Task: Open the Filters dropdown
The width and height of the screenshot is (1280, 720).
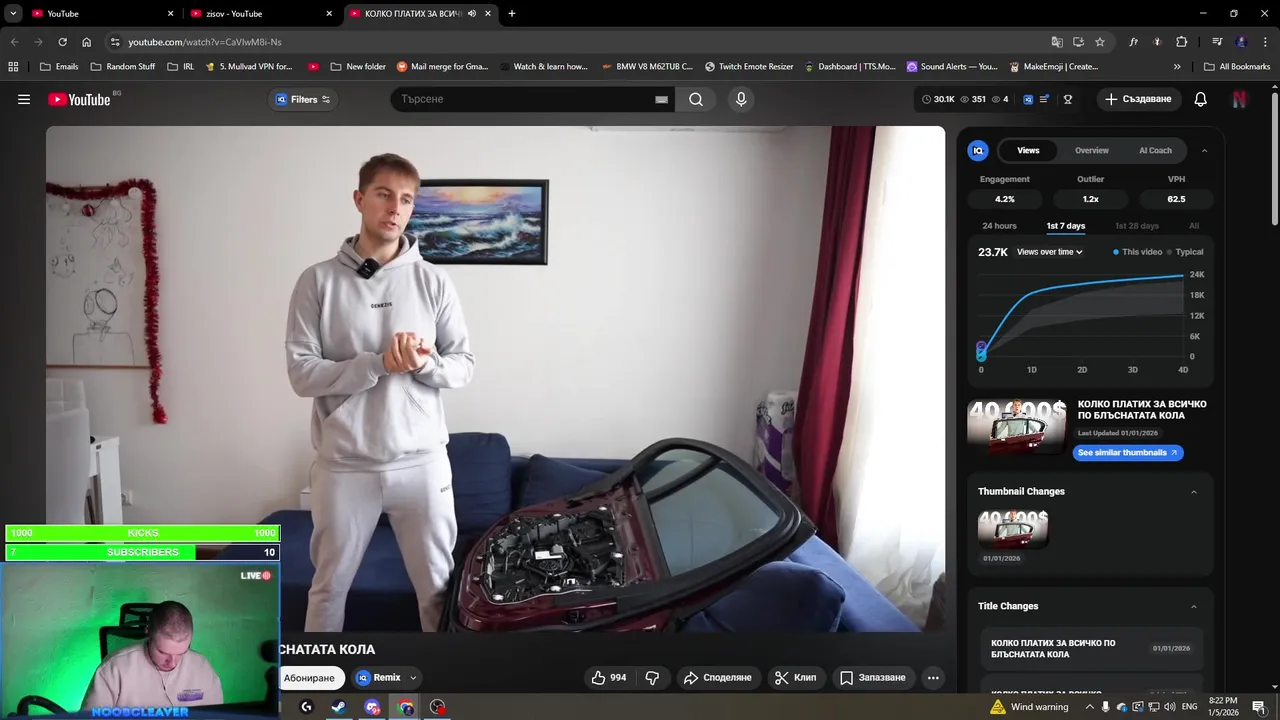Action: coord(303,99)
